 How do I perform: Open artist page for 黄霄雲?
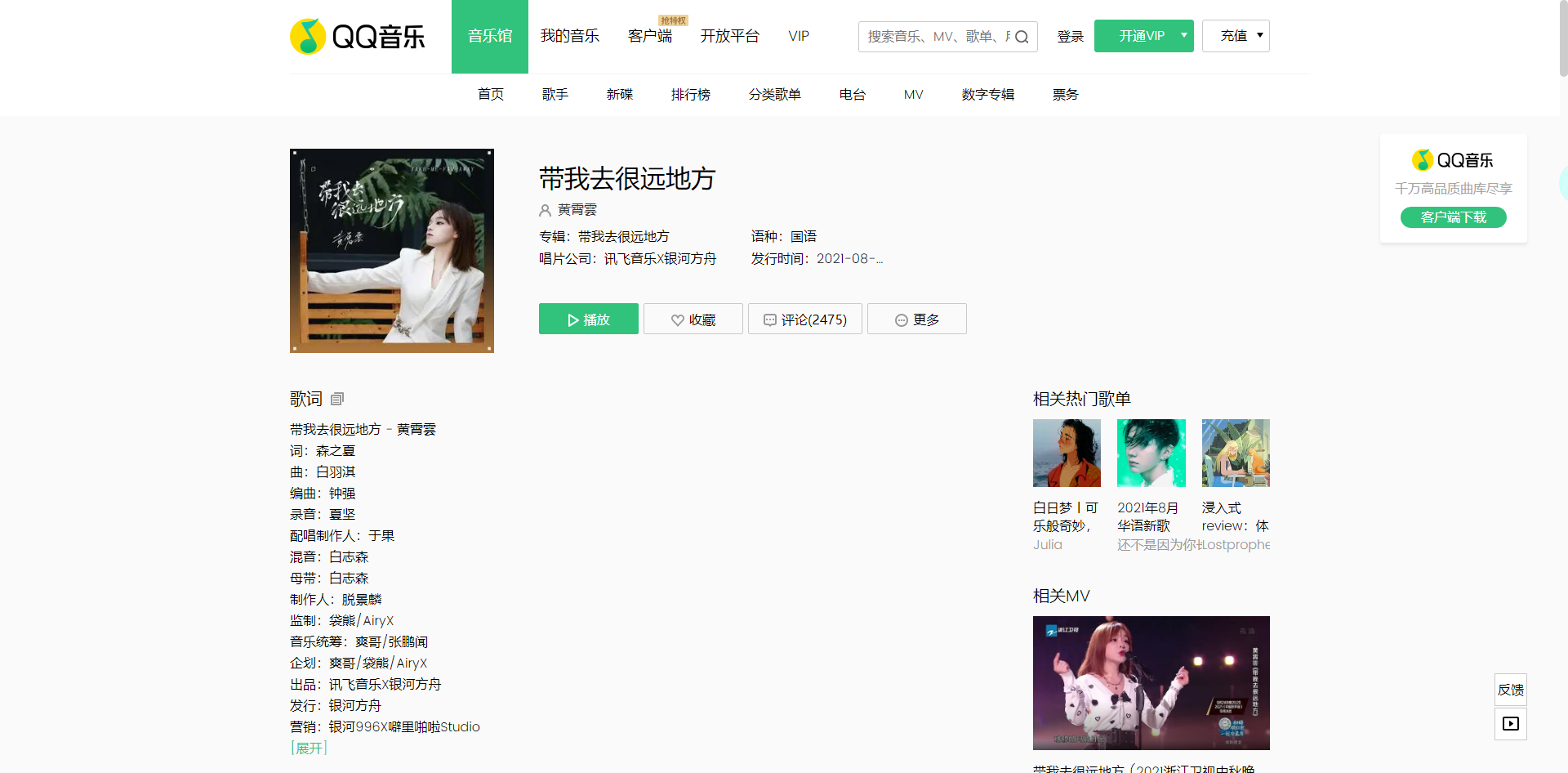pyautogui.click(x=577, y=210)
